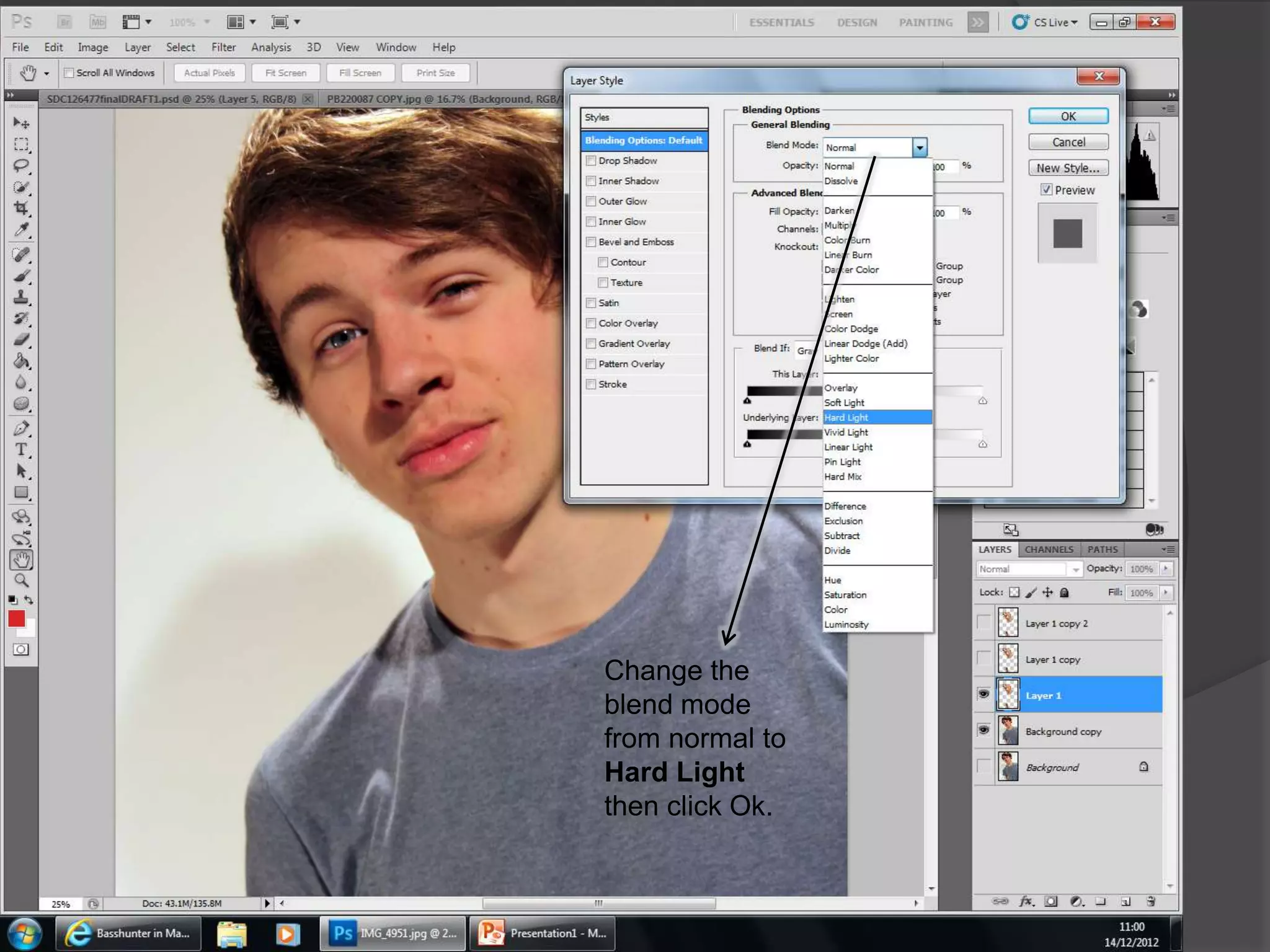
Task: Select the Dodge tool
Action: click(x=21, y=403)
